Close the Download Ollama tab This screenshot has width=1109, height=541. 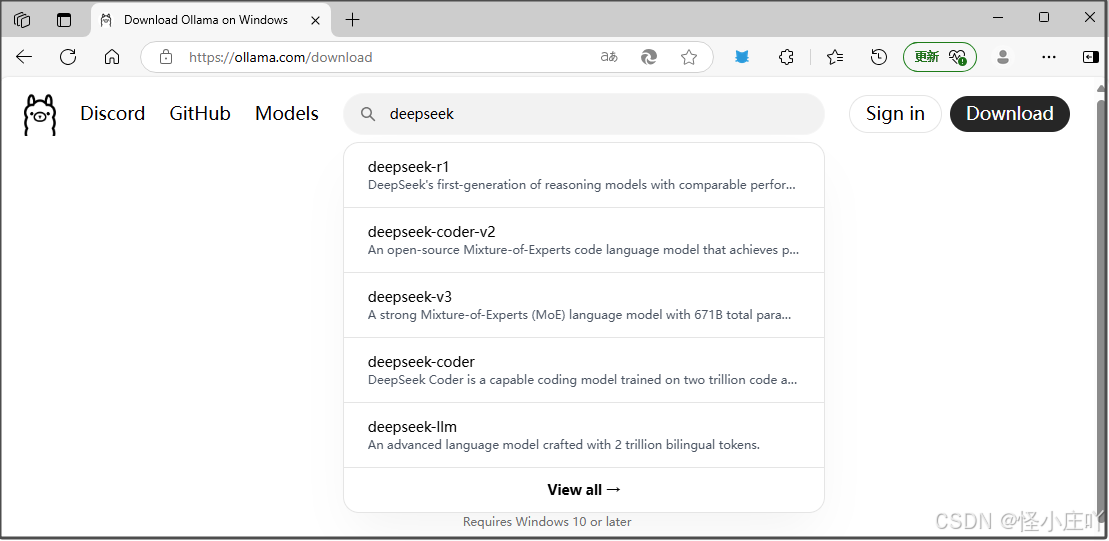click(315, 20)
